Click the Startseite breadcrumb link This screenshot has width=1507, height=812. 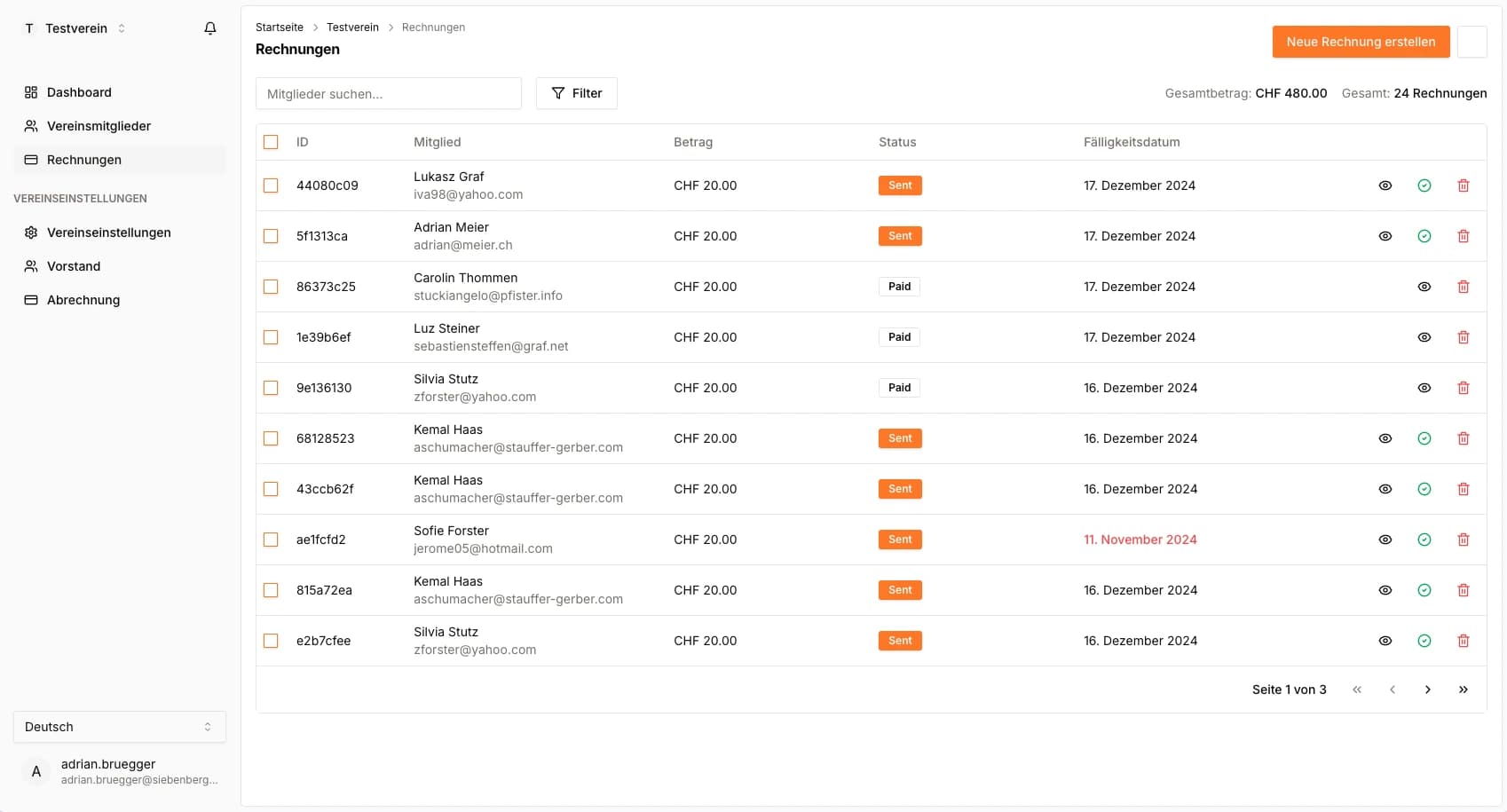click(280, 28)
